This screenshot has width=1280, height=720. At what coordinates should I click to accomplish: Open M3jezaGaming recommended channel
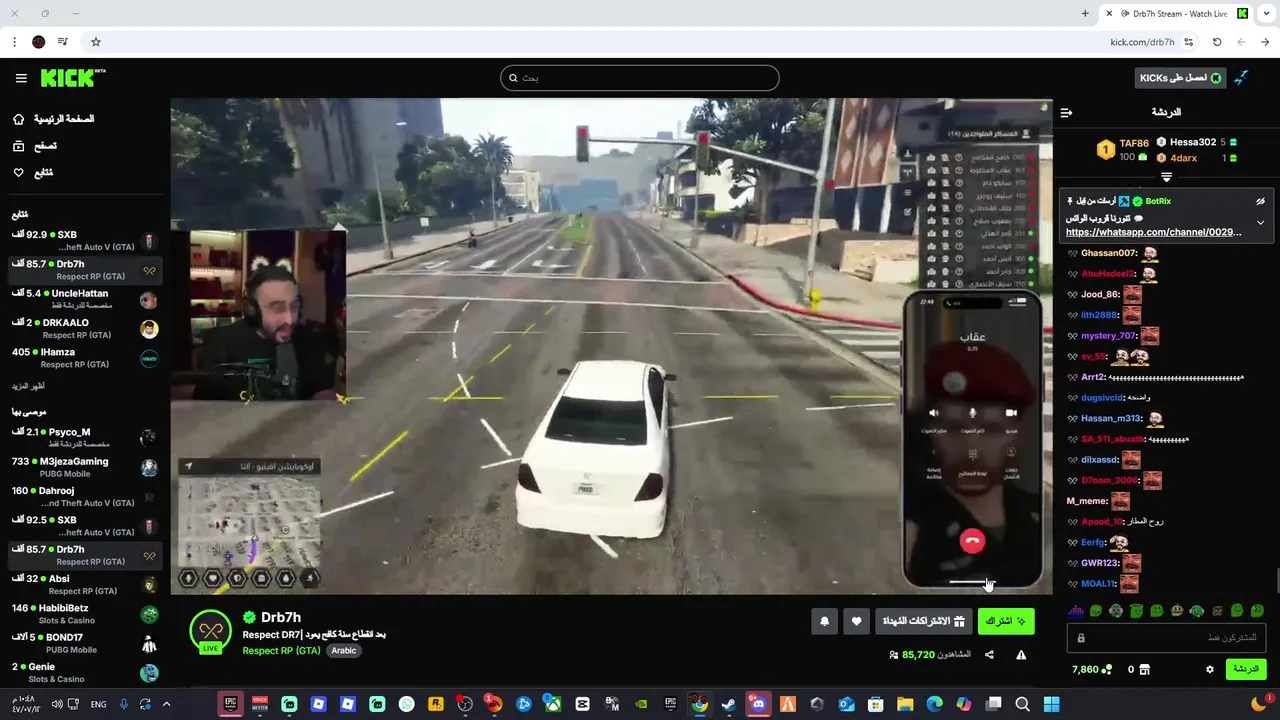pos(84,467)
